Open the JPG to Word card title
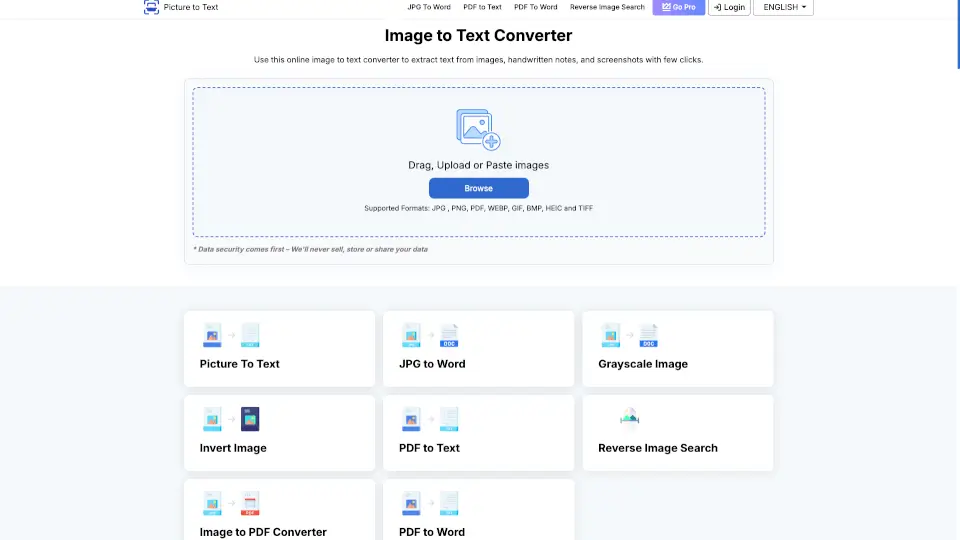 pos(432,364)
